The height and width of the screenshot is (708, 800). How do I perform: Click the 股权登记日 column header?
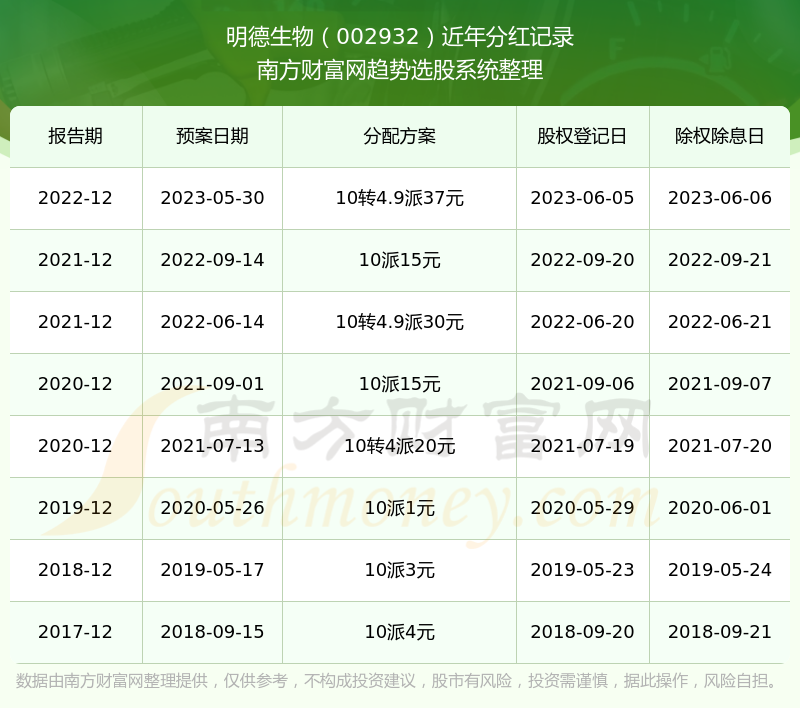tap(582, 136)
